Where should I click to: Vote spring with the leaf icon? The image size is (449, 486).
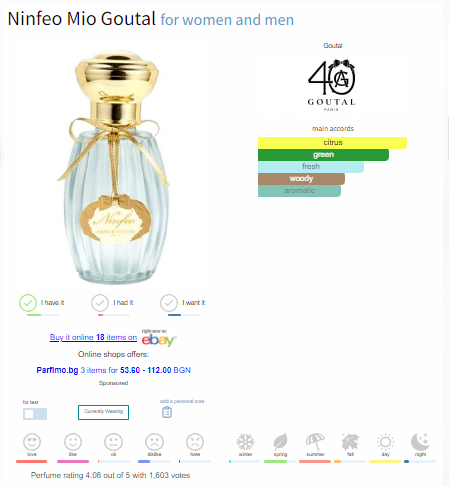tap(280, 442)
